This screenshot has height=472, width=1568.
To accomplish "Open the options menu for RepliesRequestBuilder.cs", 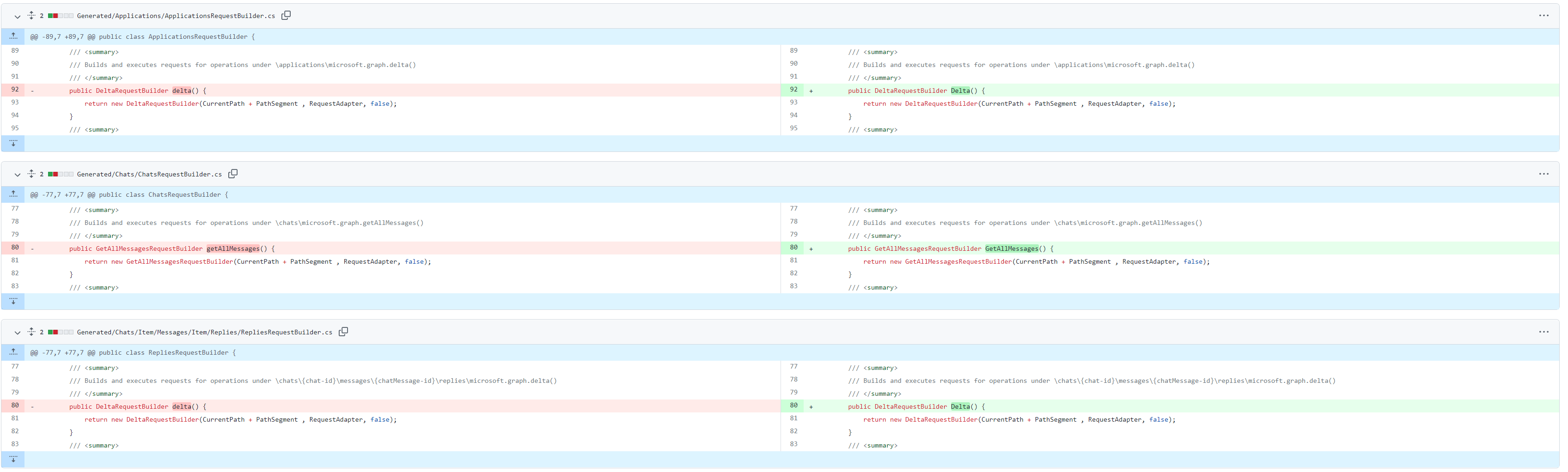I will coord(1544,332).
